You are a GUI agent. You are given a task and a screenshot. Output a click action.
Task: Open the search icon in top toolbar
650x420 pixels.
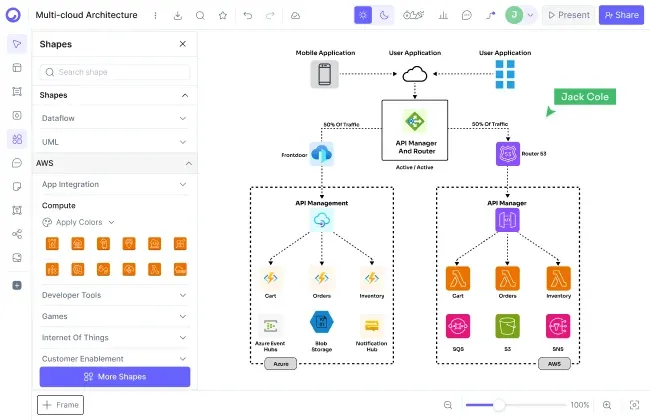[x=200, y=15]
